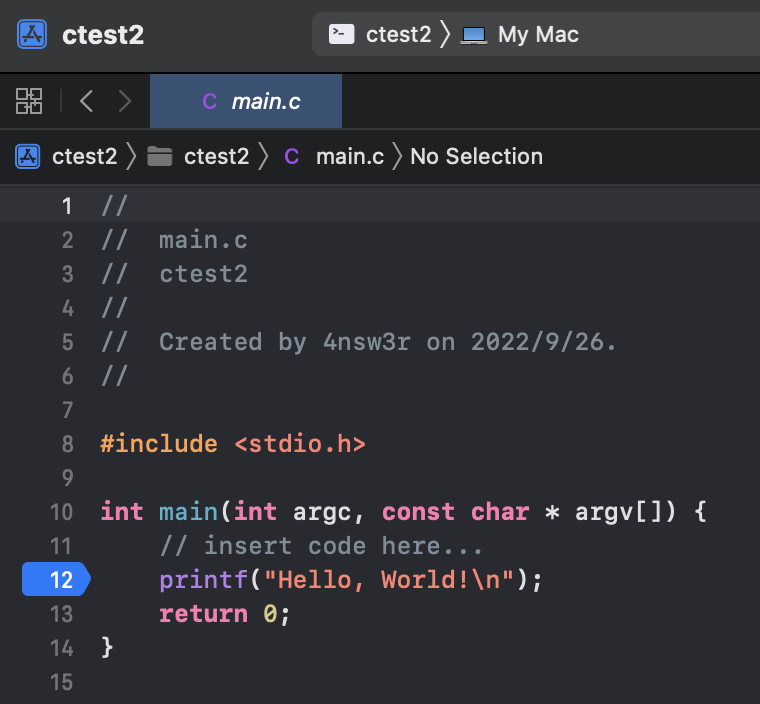Click the blue project icon in jump bar
The image size is (760, 704).
click(27, 157)
